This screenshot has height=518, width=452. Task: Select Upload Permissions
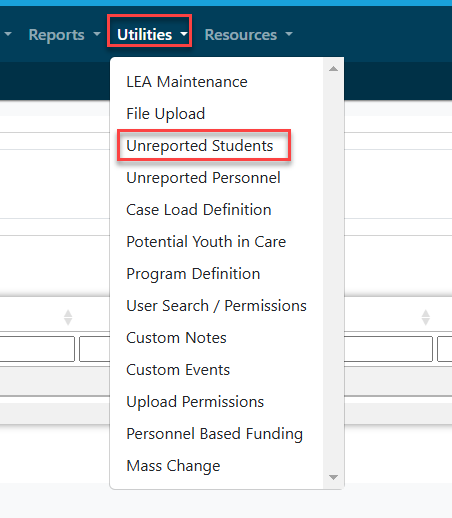tap(195, 402)
